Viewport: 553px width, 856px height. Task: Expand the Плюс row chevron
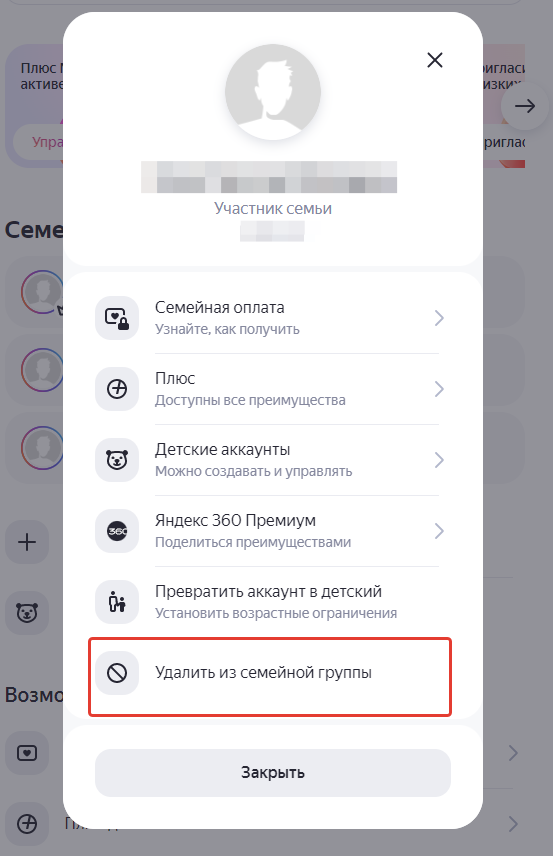[x=439, y=389]
